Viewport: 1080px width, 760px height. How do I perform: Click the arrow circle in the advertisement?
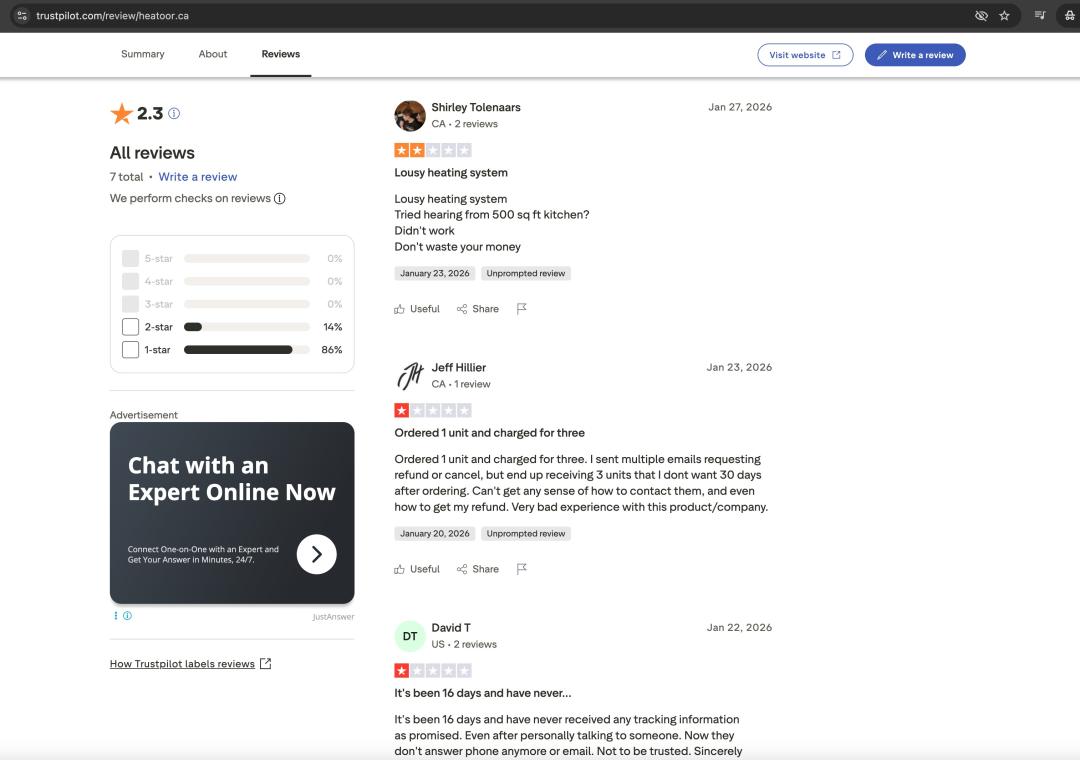(317, 554)
